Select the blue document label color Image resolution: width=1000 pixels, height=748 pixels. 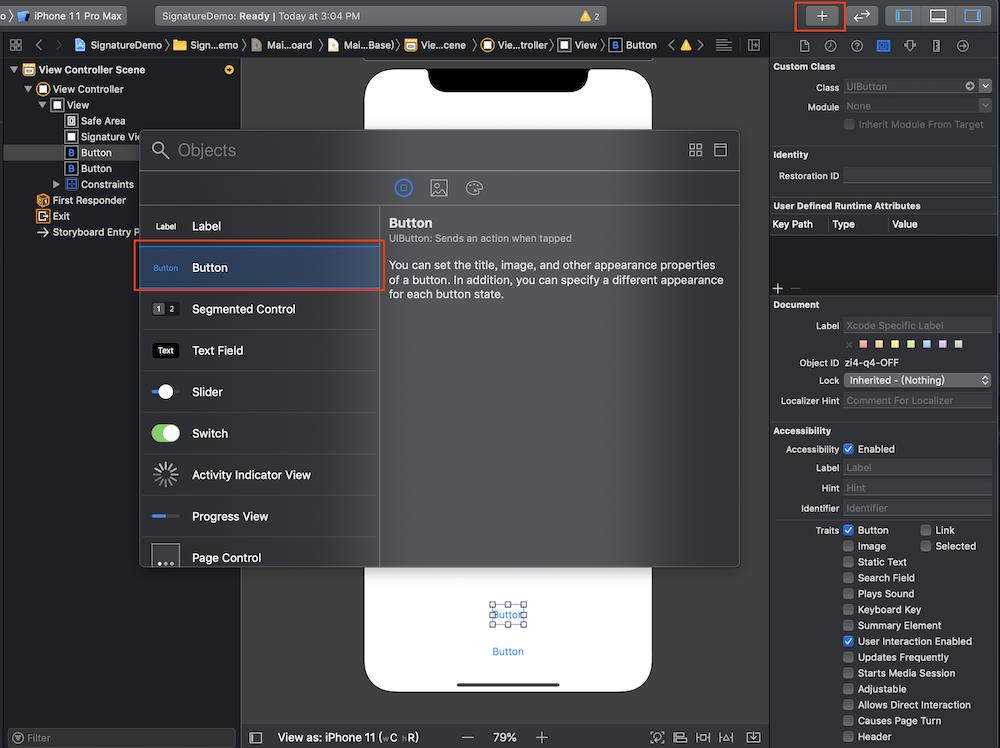click(927, 344)
